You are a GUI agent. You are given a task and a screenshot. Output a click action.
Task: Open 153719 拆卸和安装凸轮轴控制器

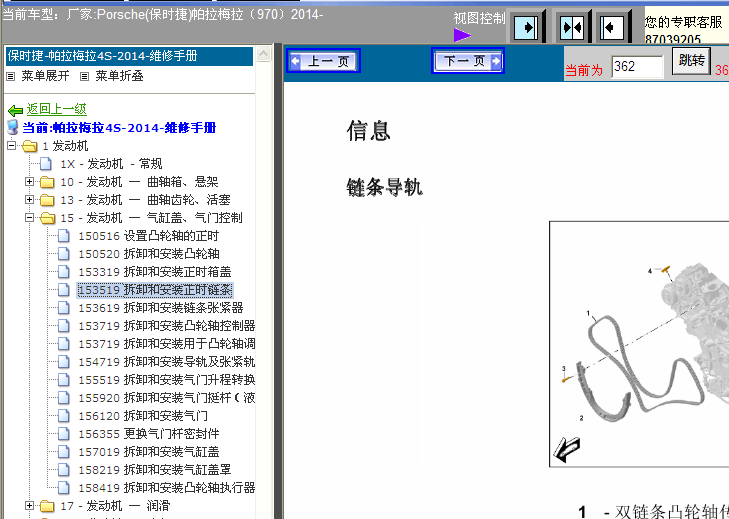click(x=166, y=326)
